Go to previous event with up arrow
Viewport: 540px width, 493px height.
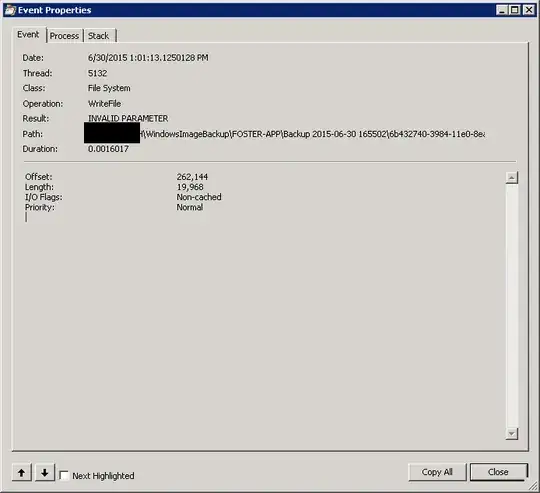[22, 472]
